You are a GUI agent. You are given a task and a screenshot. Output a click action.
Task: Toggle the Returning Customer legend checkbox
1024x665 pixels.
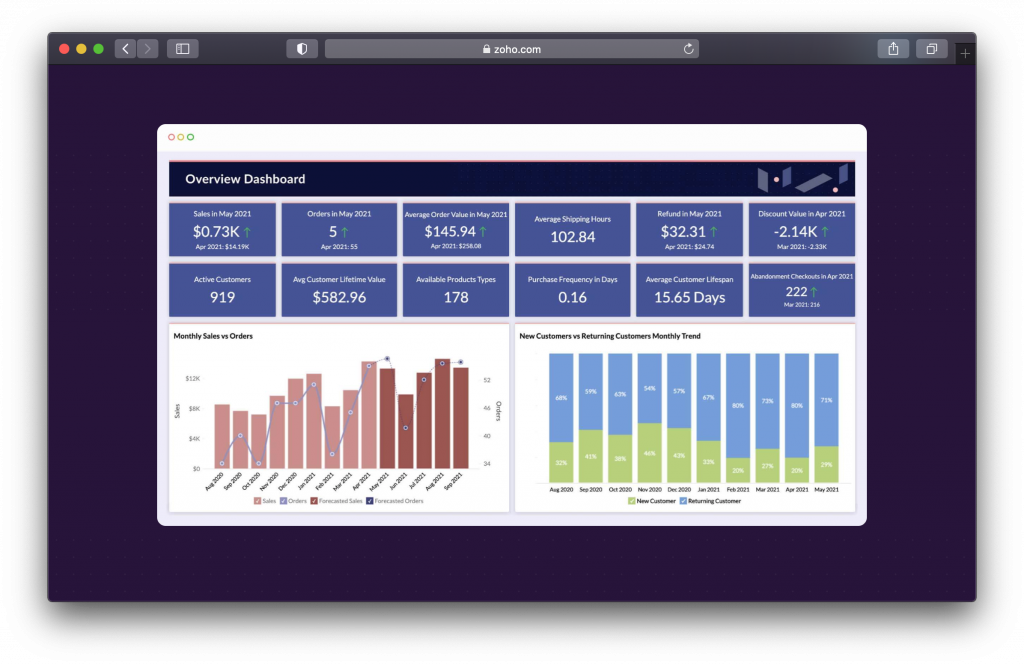(683, 501)
